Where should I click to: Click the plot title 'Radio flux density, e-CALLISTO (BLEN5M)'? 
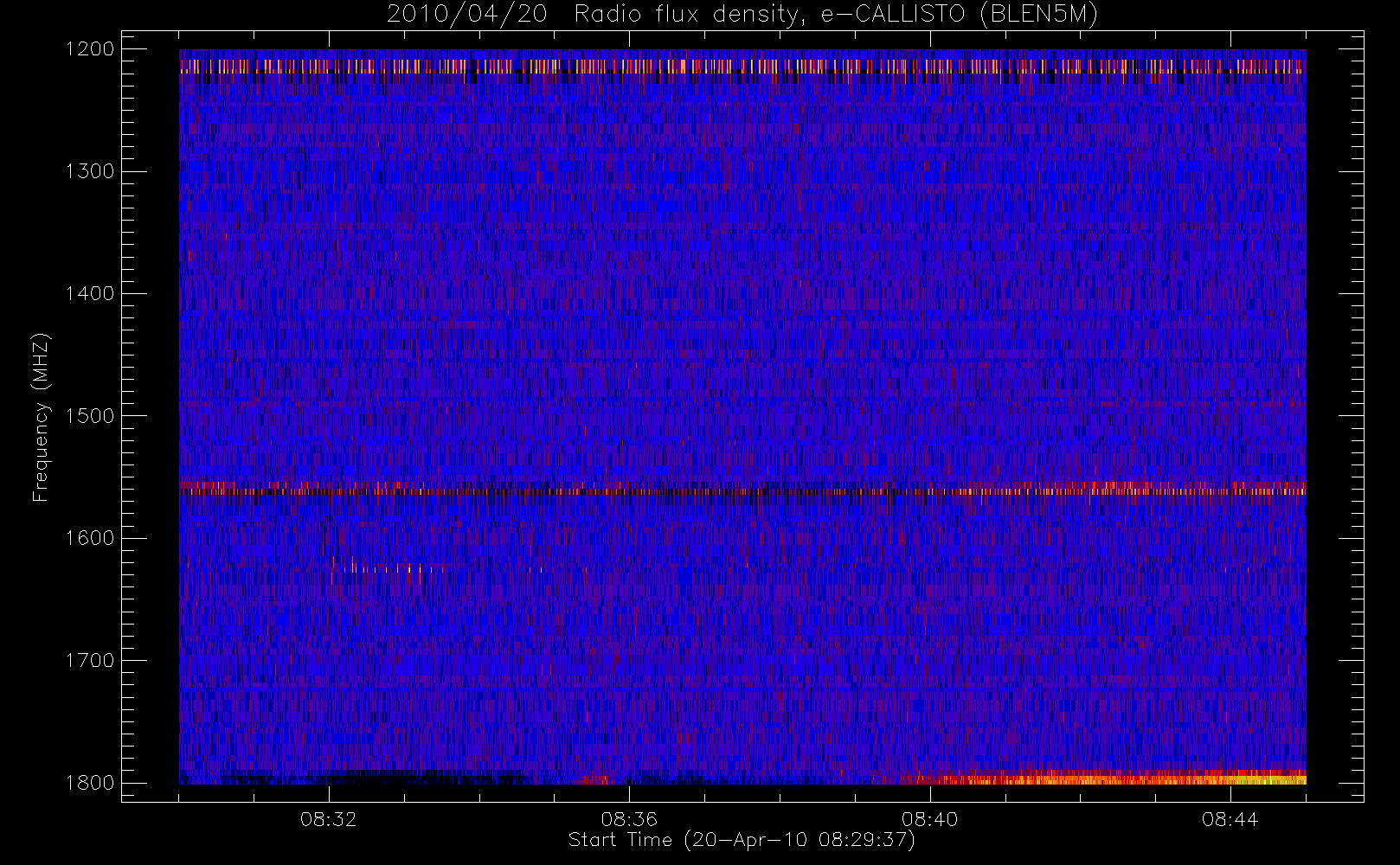836,16
